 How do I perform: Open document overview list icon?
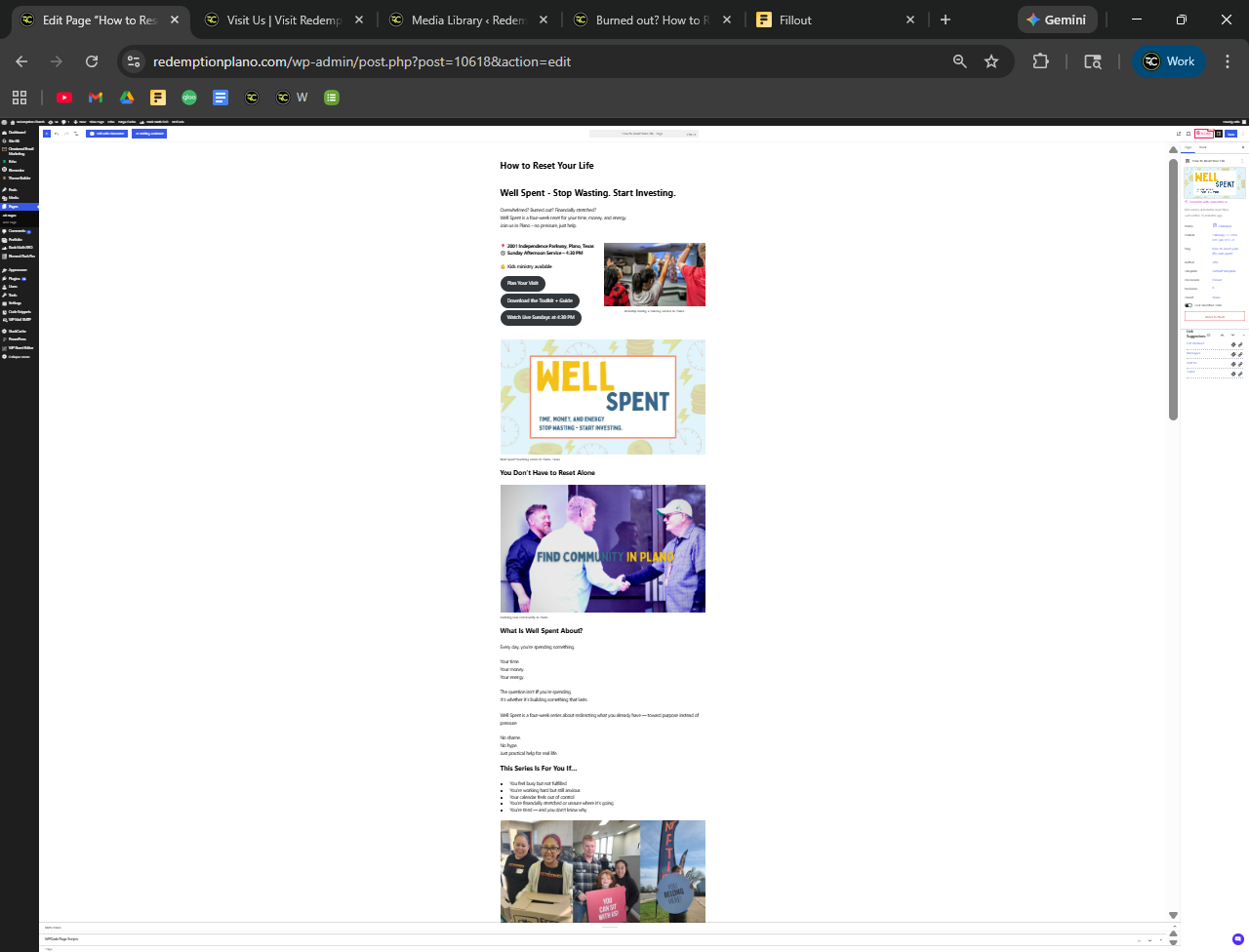tap(76, 134)
